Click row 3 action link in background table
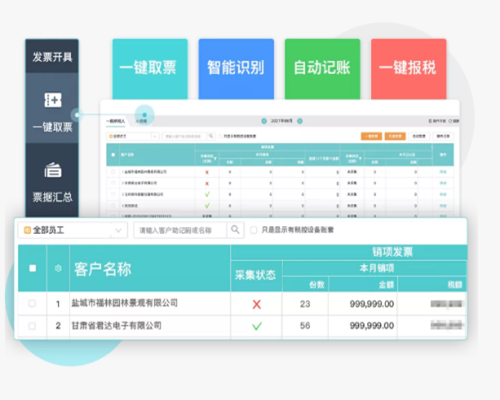 tap(443, 194)
